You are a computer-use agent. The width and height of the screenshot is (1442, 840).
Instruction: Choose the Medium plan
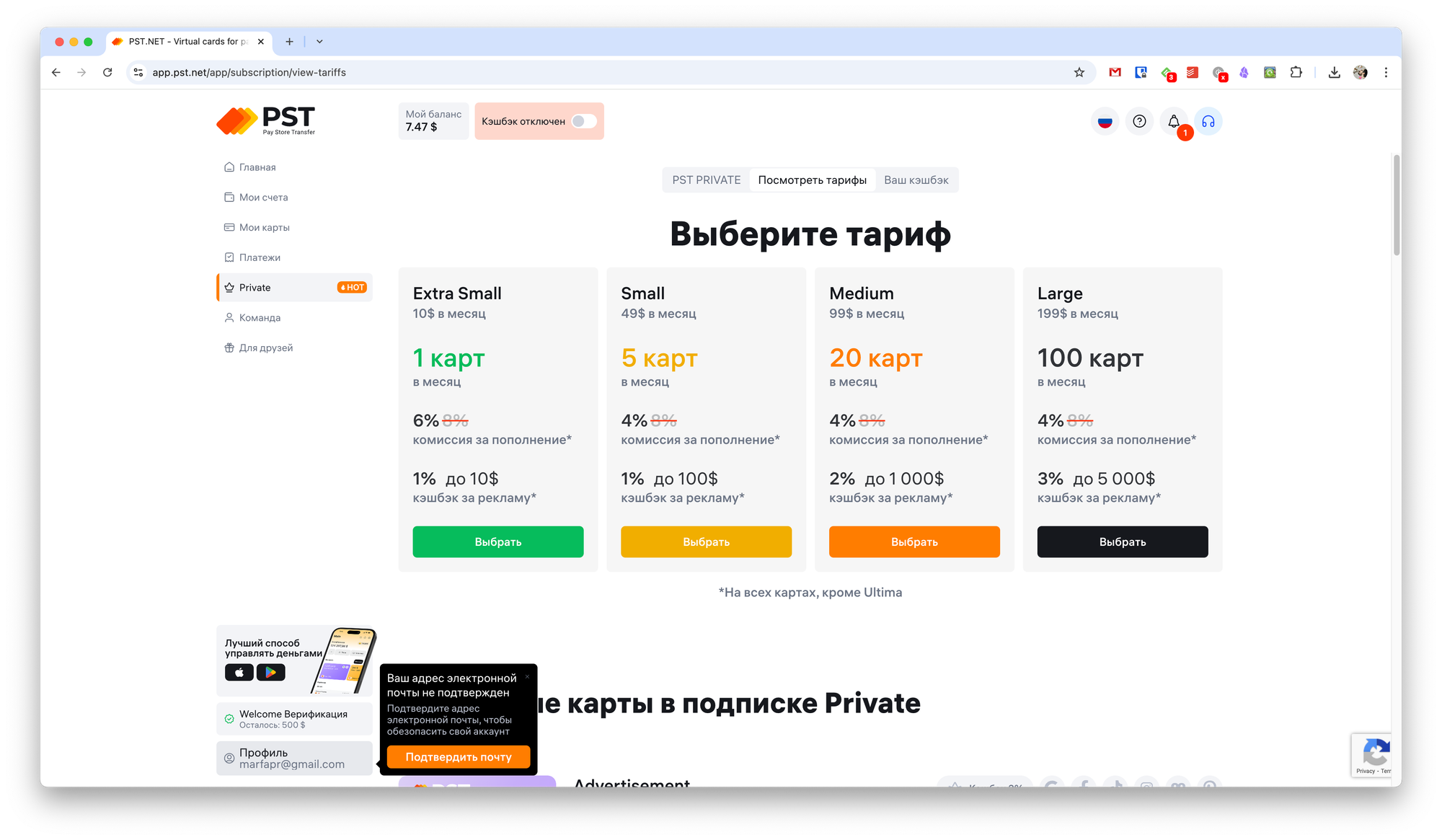tap(914, 541)
